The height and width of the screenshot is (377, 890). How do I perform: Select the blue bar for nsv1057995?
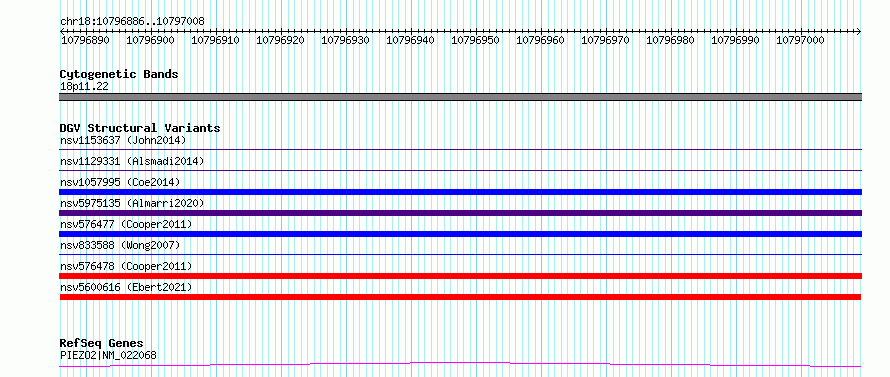click(460, 192)
